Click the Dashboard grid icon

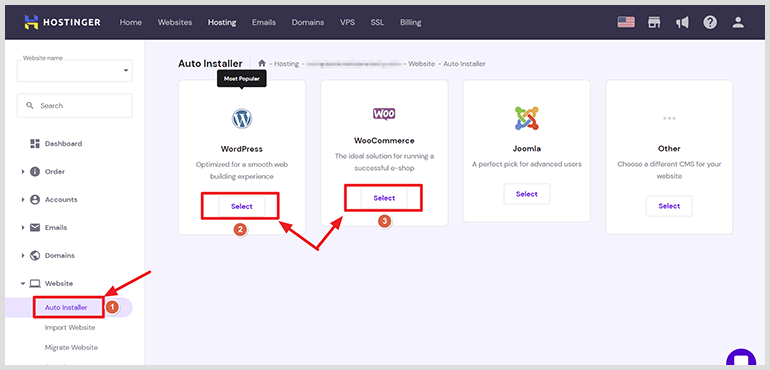pyautogui.click(x=34, y=143)
